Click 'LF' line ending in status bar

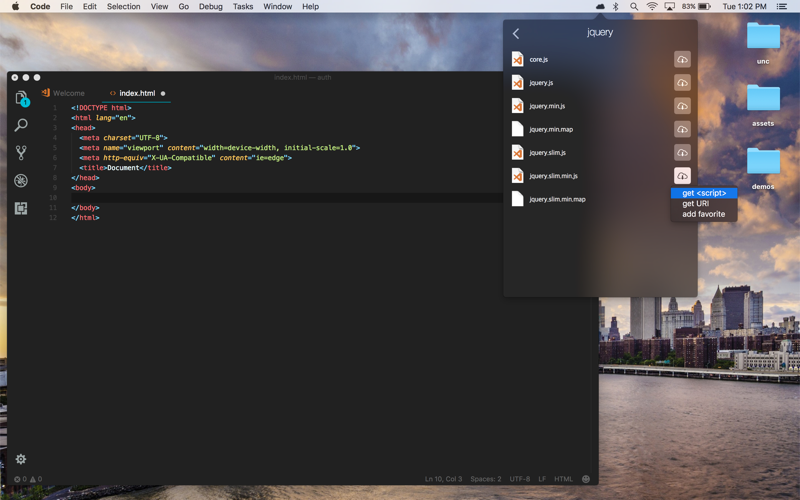tap(542, 479)
